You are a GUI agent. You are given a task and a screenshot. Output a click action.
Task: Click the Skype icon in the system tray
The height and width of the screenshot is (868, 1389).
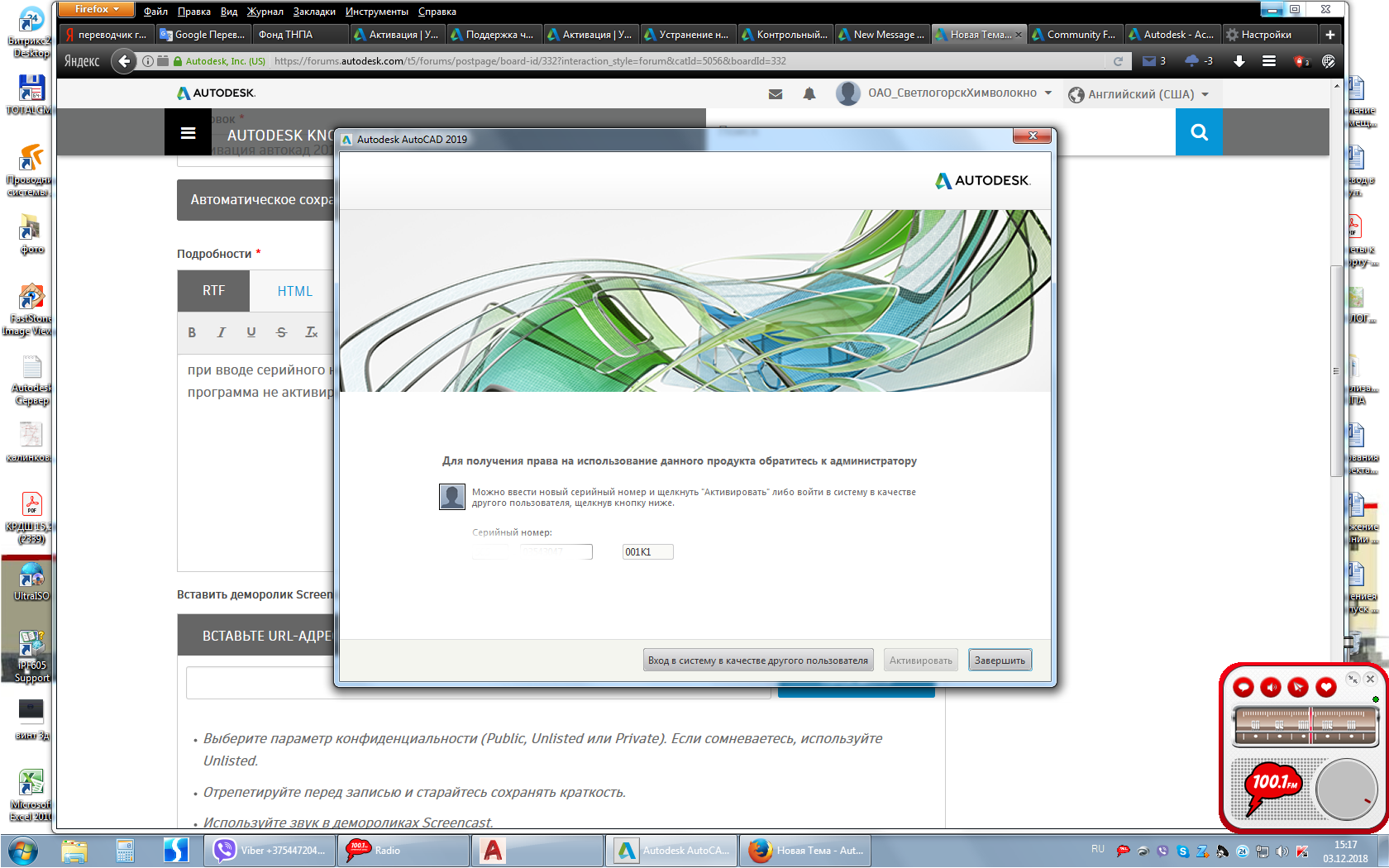coord(1183,851)
